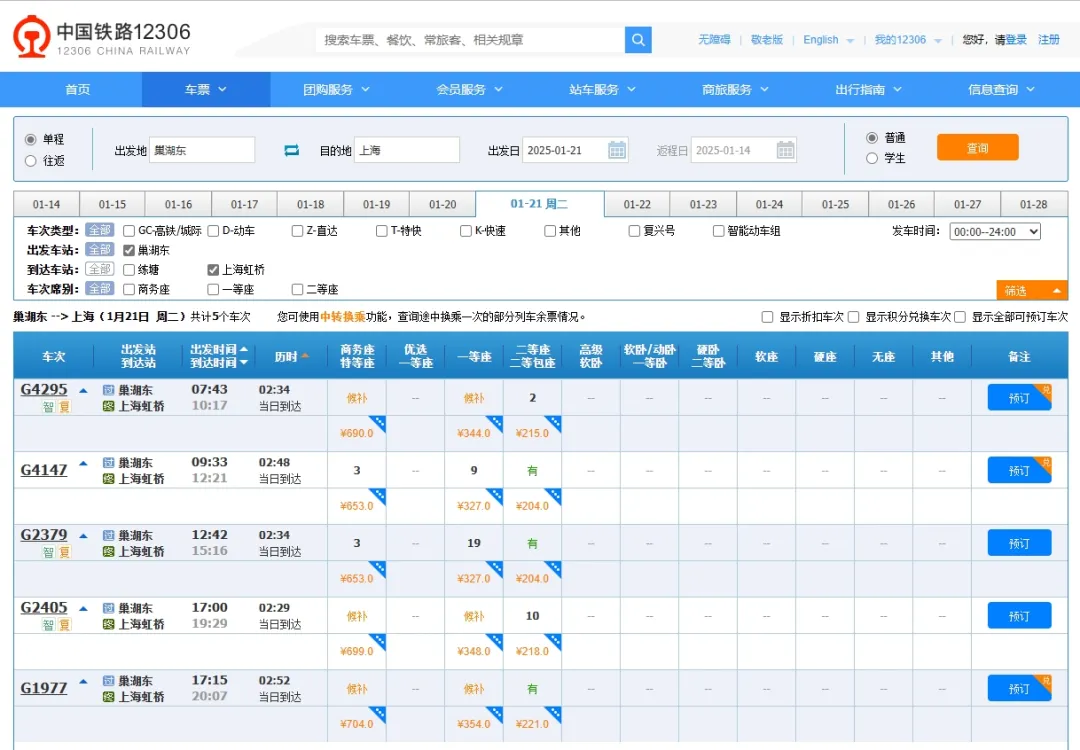Open the 会员服务 menu
Image resolution: width=1080 pixels, height=750 pixels.
[x=469, y=90]
